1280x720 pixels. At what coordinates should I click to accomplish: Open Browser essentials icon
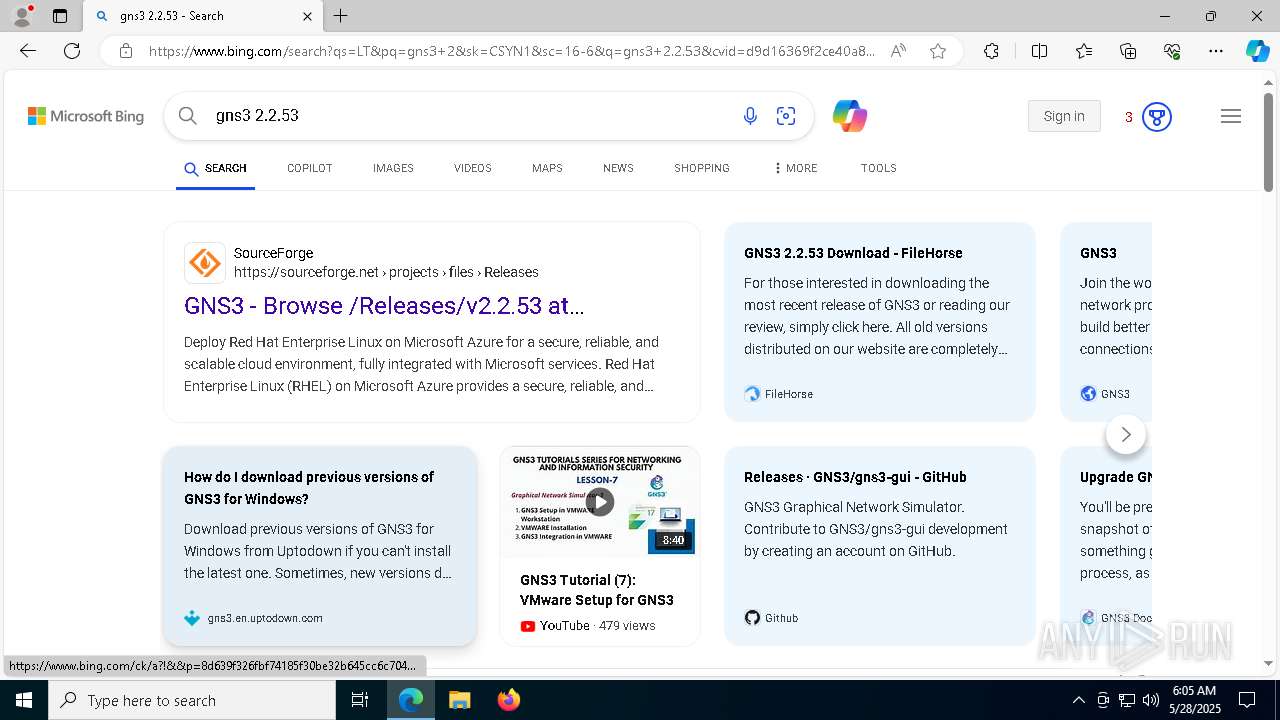click(1172, 51)
